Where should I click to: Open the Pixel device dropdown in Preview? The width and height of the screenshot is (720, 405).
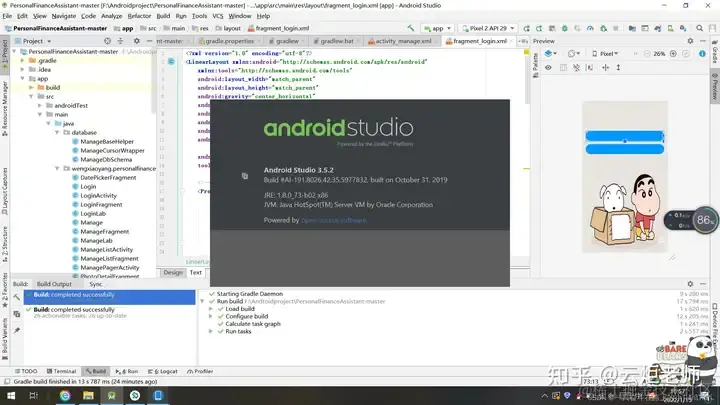605,54
